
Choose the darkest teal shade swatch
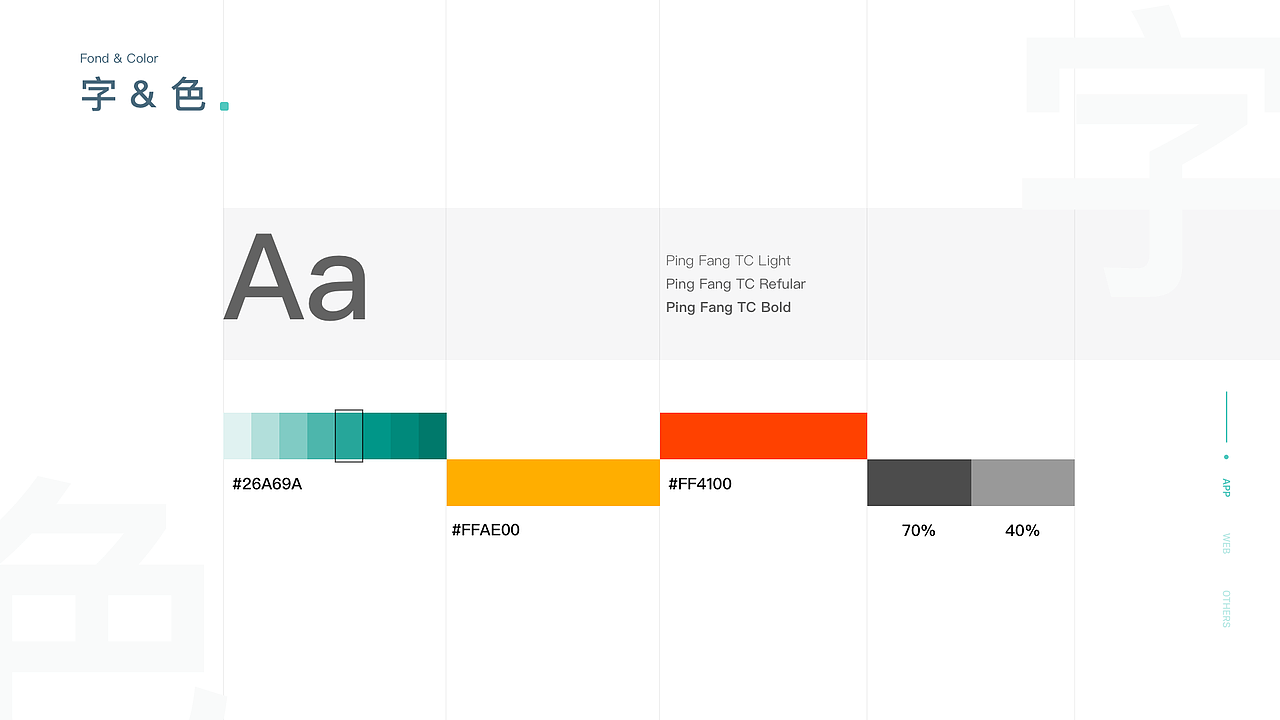pos(433,436)
